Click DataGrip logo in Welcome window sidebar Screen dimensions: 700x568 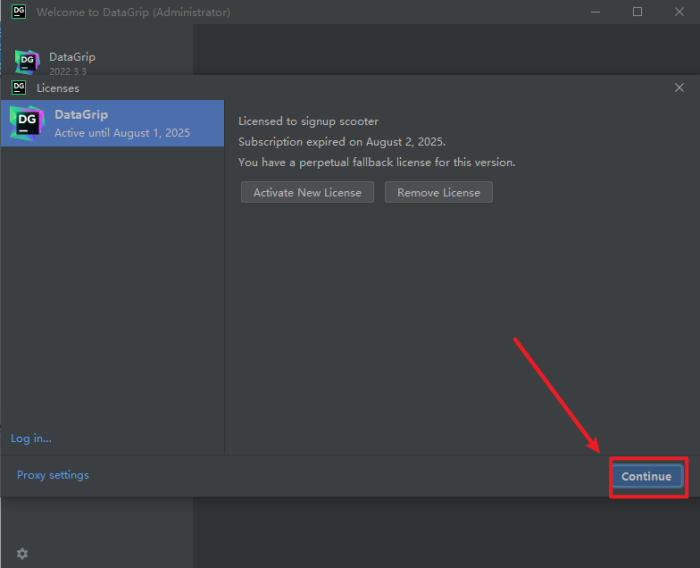coord(27,62)
